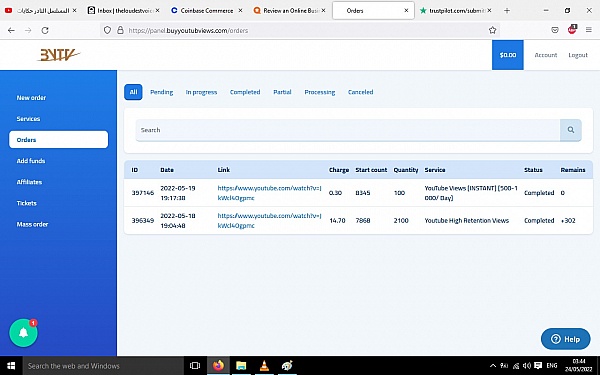Click the $0.00 balance button

(x=508, y=55)
